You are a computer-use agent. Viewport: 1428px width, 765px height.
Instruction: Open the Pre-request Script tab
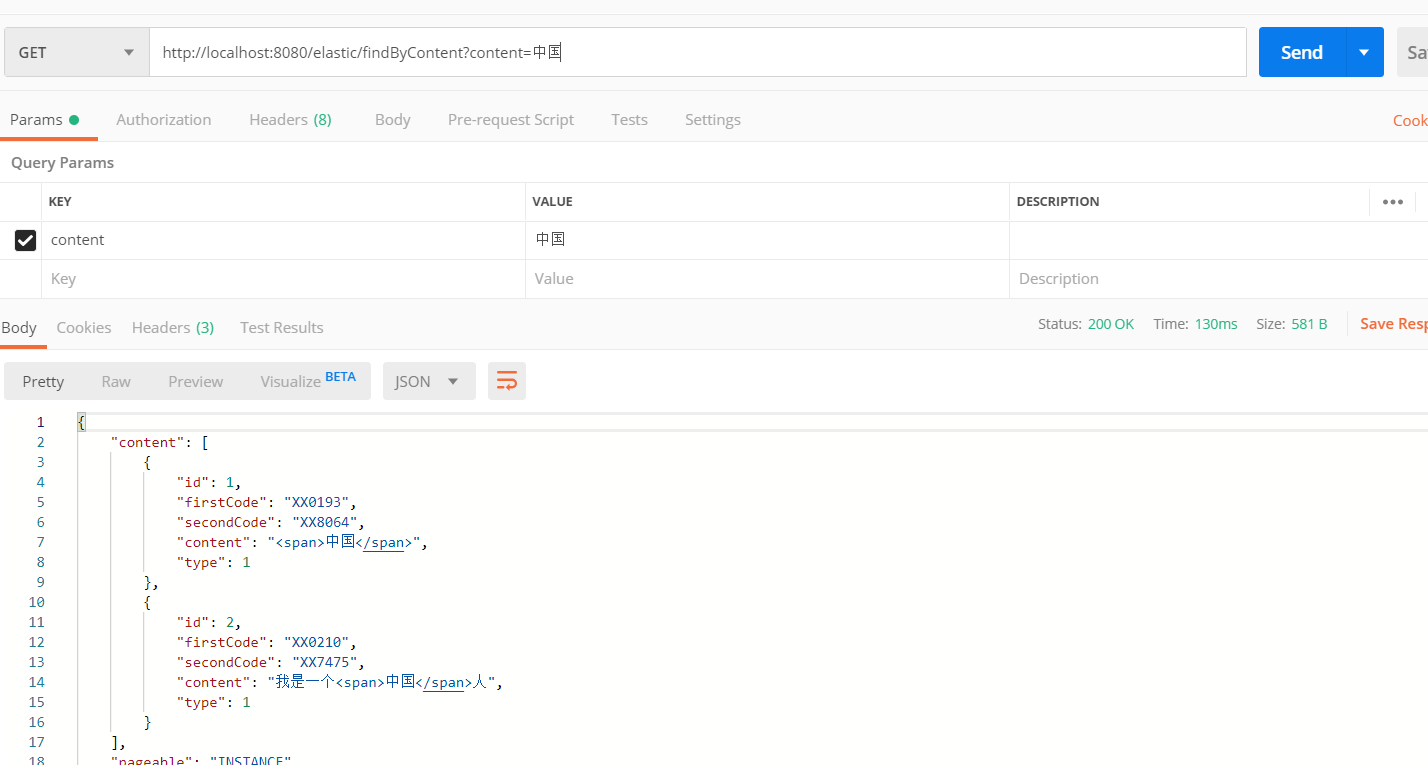click(511, 119)
